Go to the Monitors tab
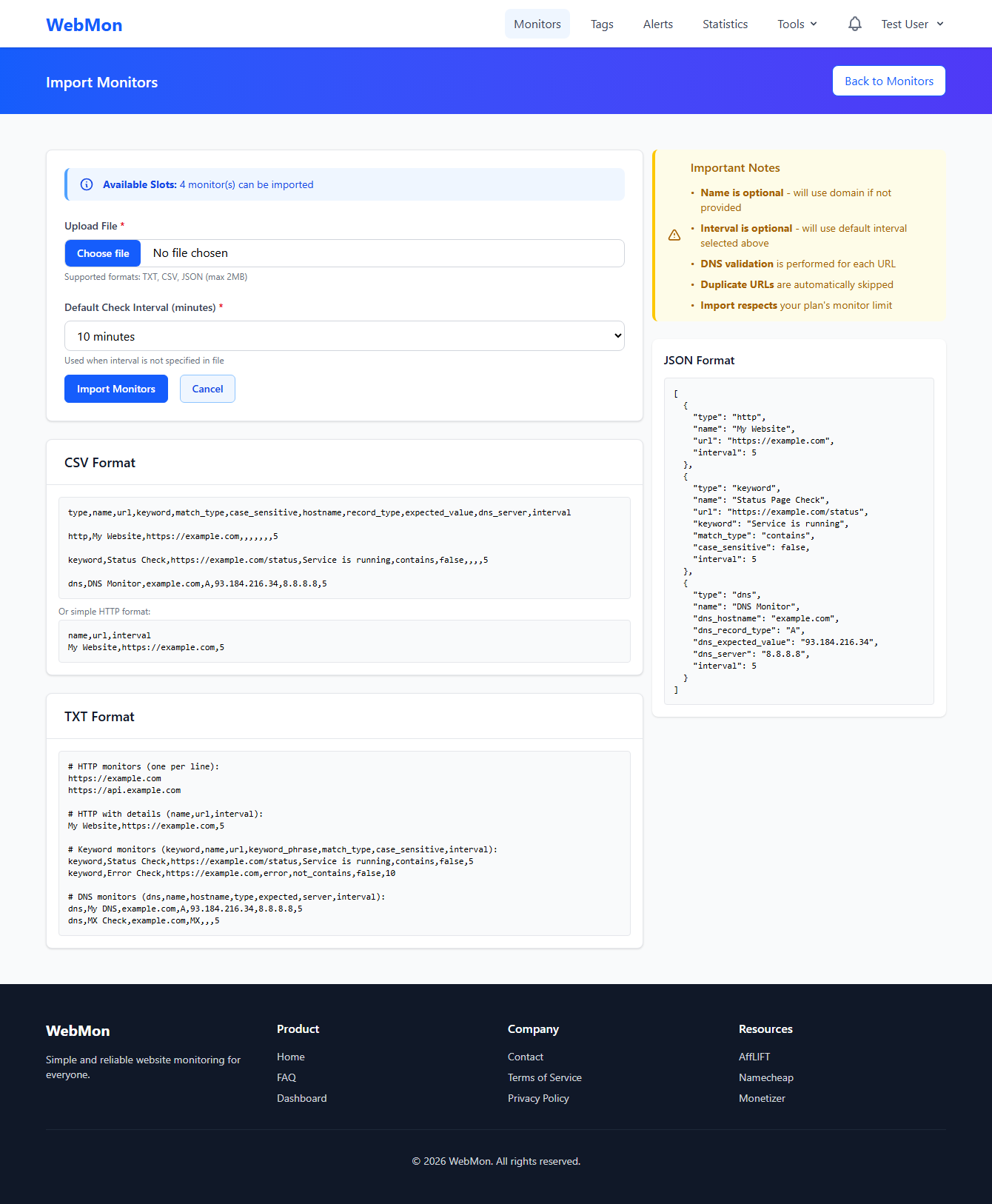This screenshot has height=1204, width=992. point(537,24)
